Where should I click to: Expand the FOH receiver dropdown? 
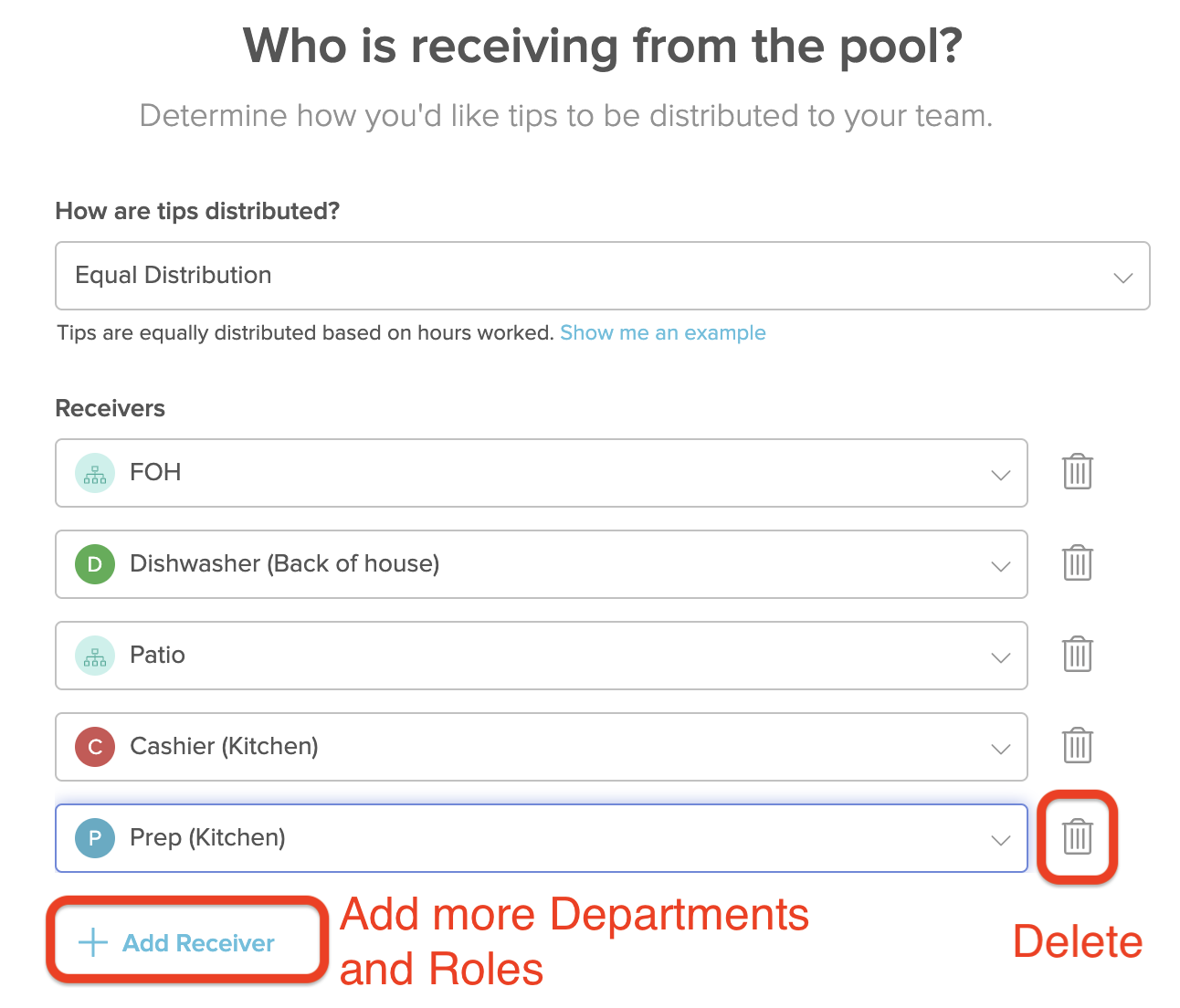pyautogui.click(x=1000, y=473)
